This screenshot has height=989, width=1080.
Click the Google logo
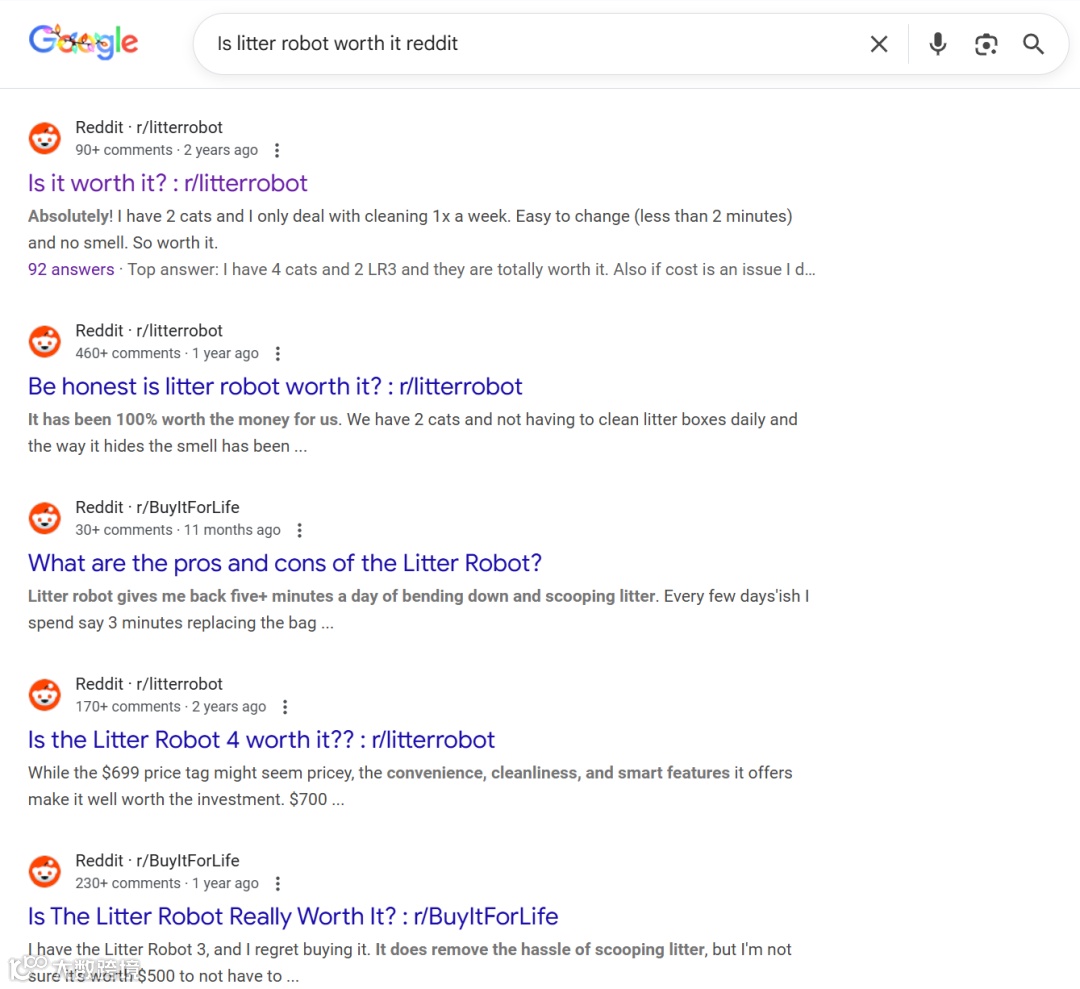pyautogui.click(x=83, y=42)
